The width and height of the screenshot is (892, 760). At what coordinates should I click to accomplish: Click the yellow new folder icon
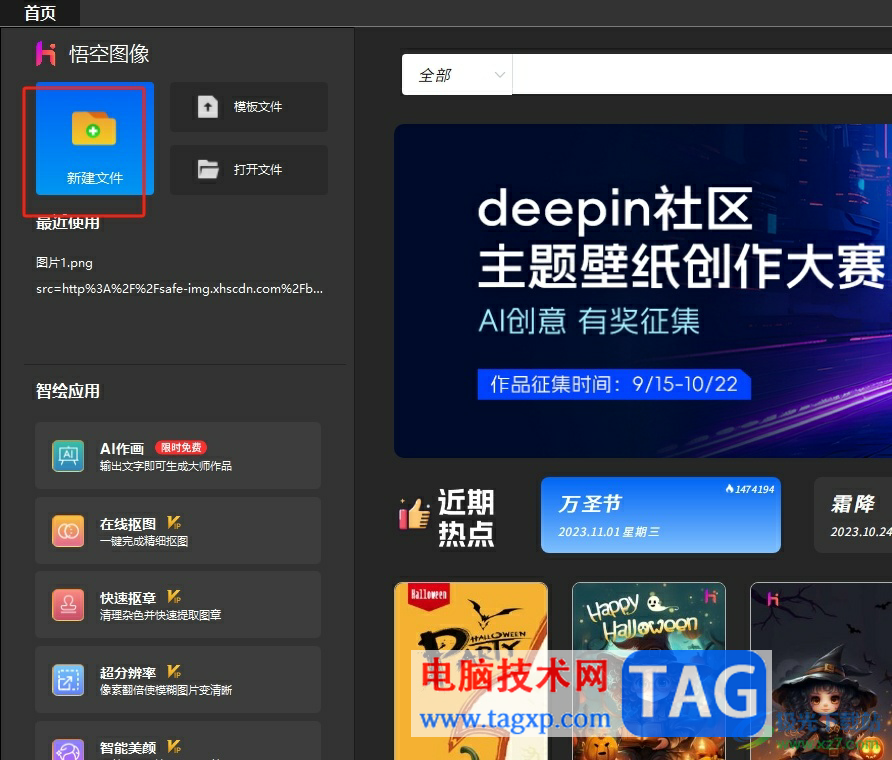point(94,128)
